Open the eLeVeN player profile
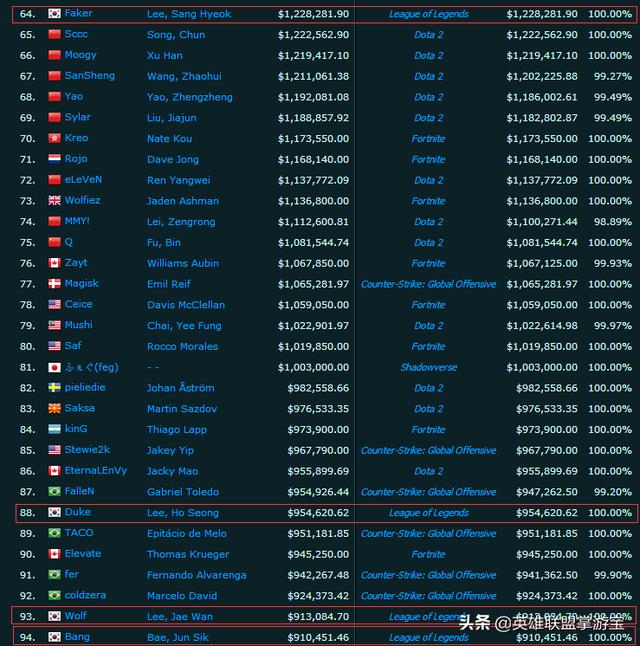This screenshot has width=640, height=646. point(84,179)
